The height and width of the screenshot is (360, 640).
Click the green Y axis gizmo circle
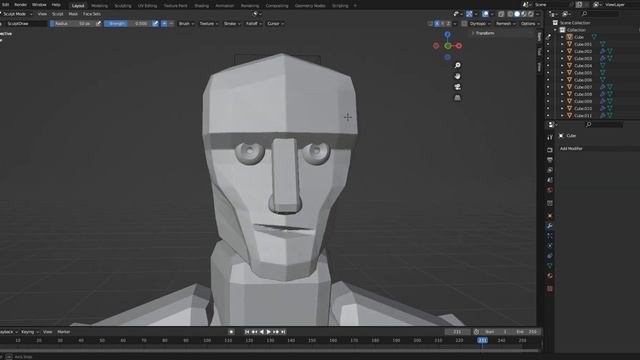[x=448, y=46]
